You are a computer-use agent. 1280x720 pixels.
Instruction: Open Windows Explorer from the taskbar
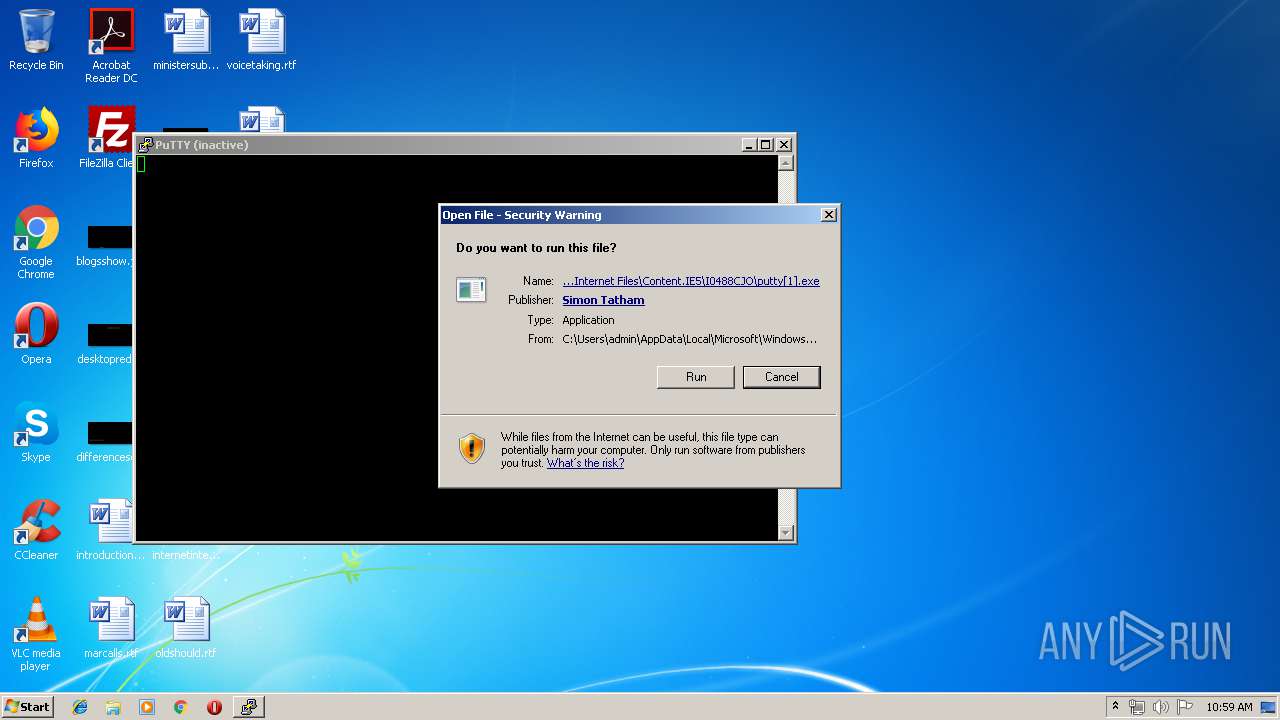tap(113, 707)
